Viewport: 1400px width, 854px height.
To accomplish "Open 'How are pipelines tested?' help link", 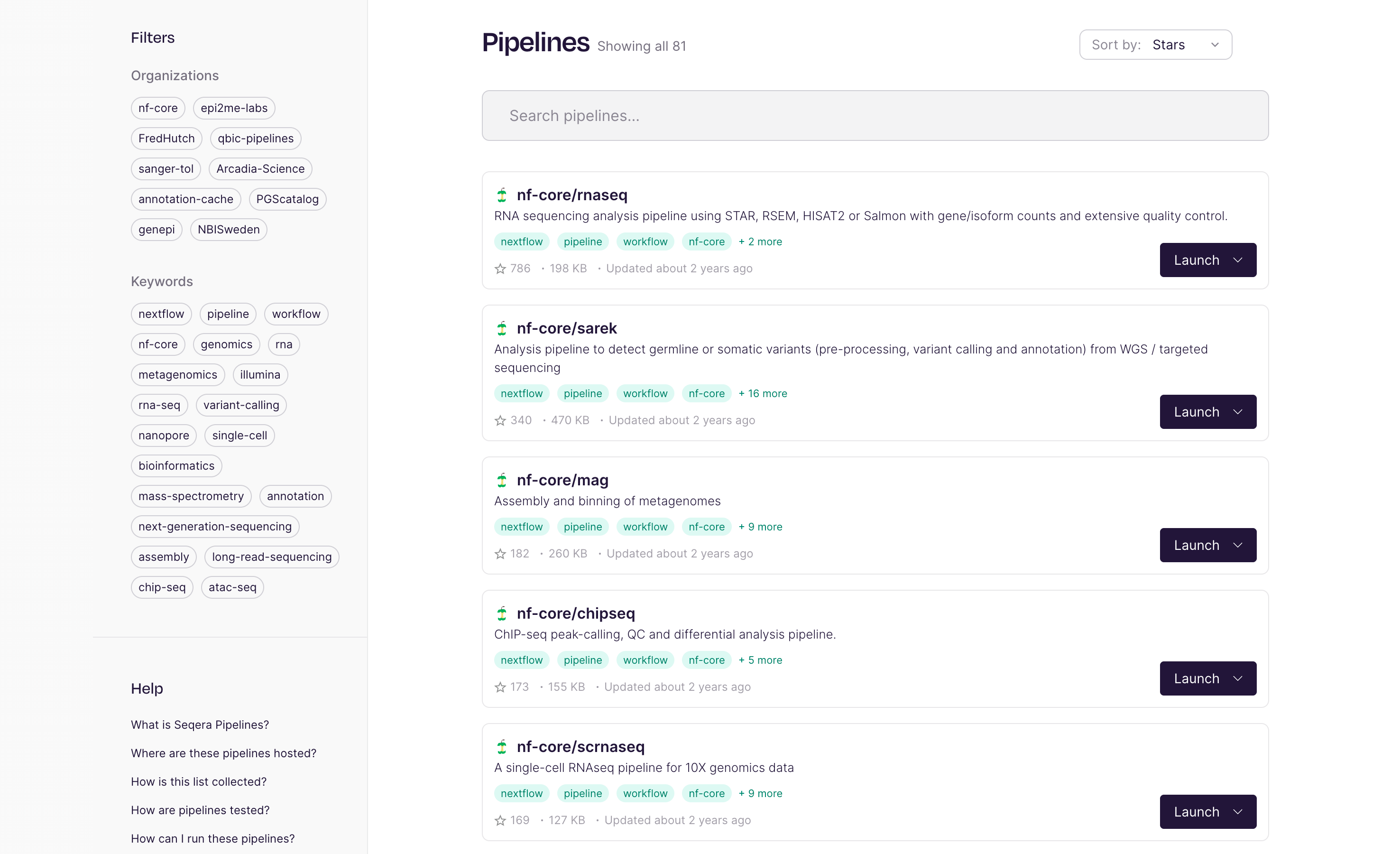I will tap(201, 810).
